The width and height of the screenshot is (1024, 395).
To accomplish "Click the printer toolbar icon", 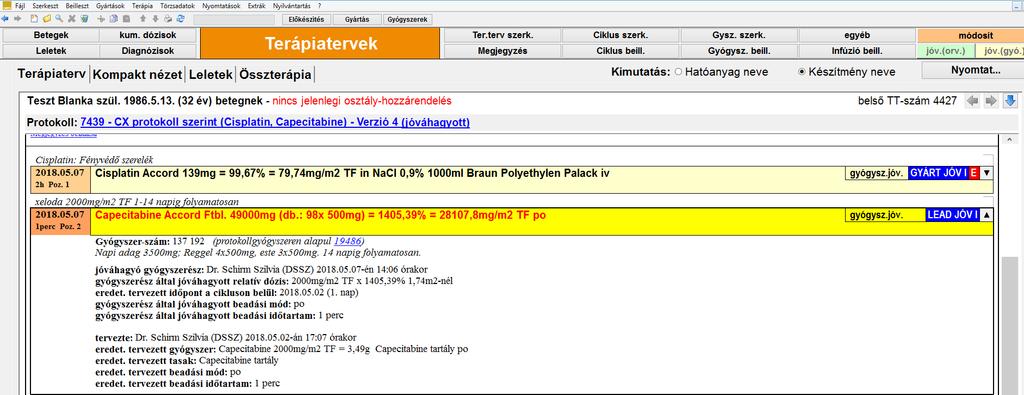I will pos(168,19).
